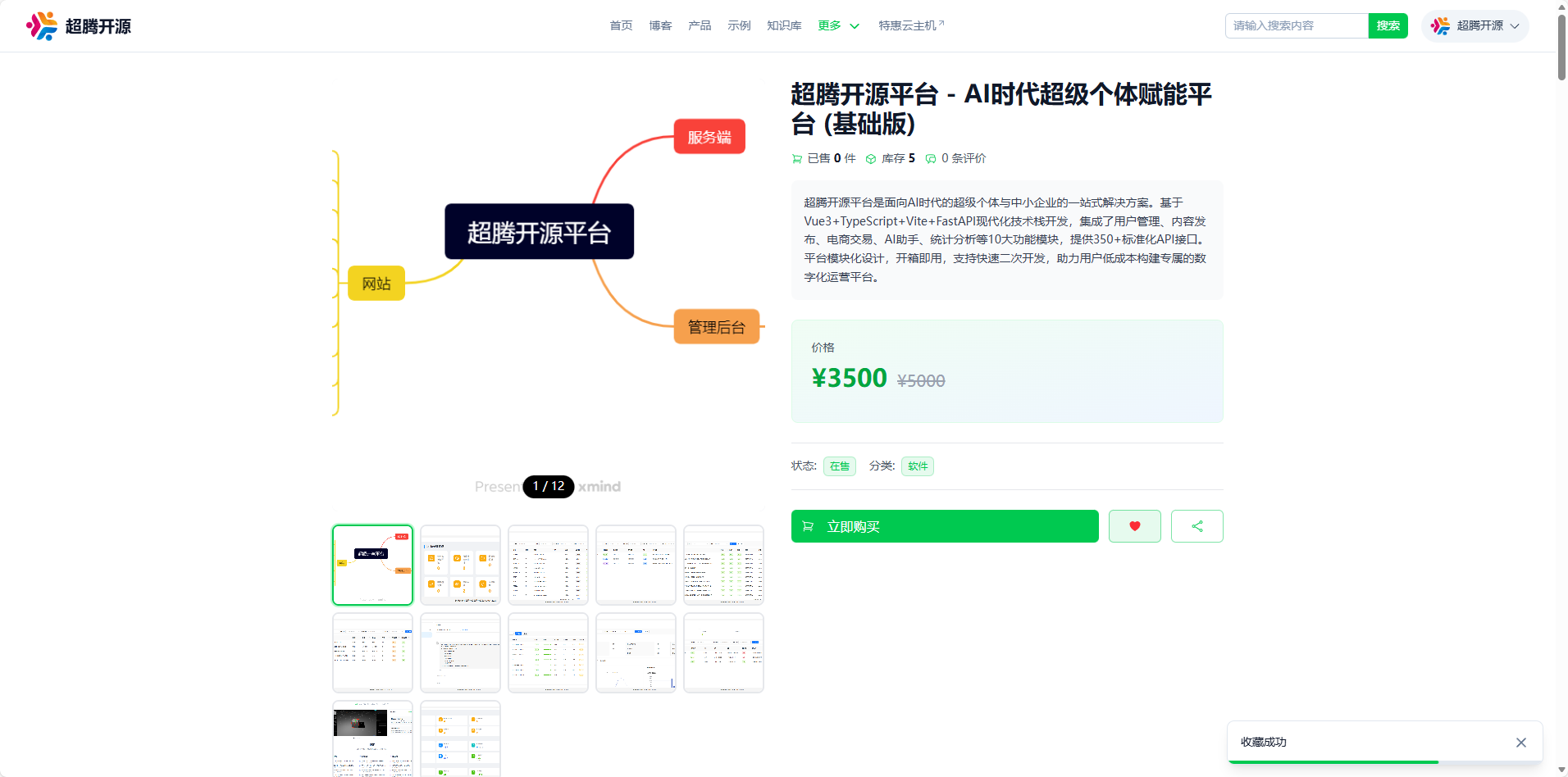Viewport: 1568px width, 777px height.
Task: Open the 知识库 navigation item
Action: 783,25
